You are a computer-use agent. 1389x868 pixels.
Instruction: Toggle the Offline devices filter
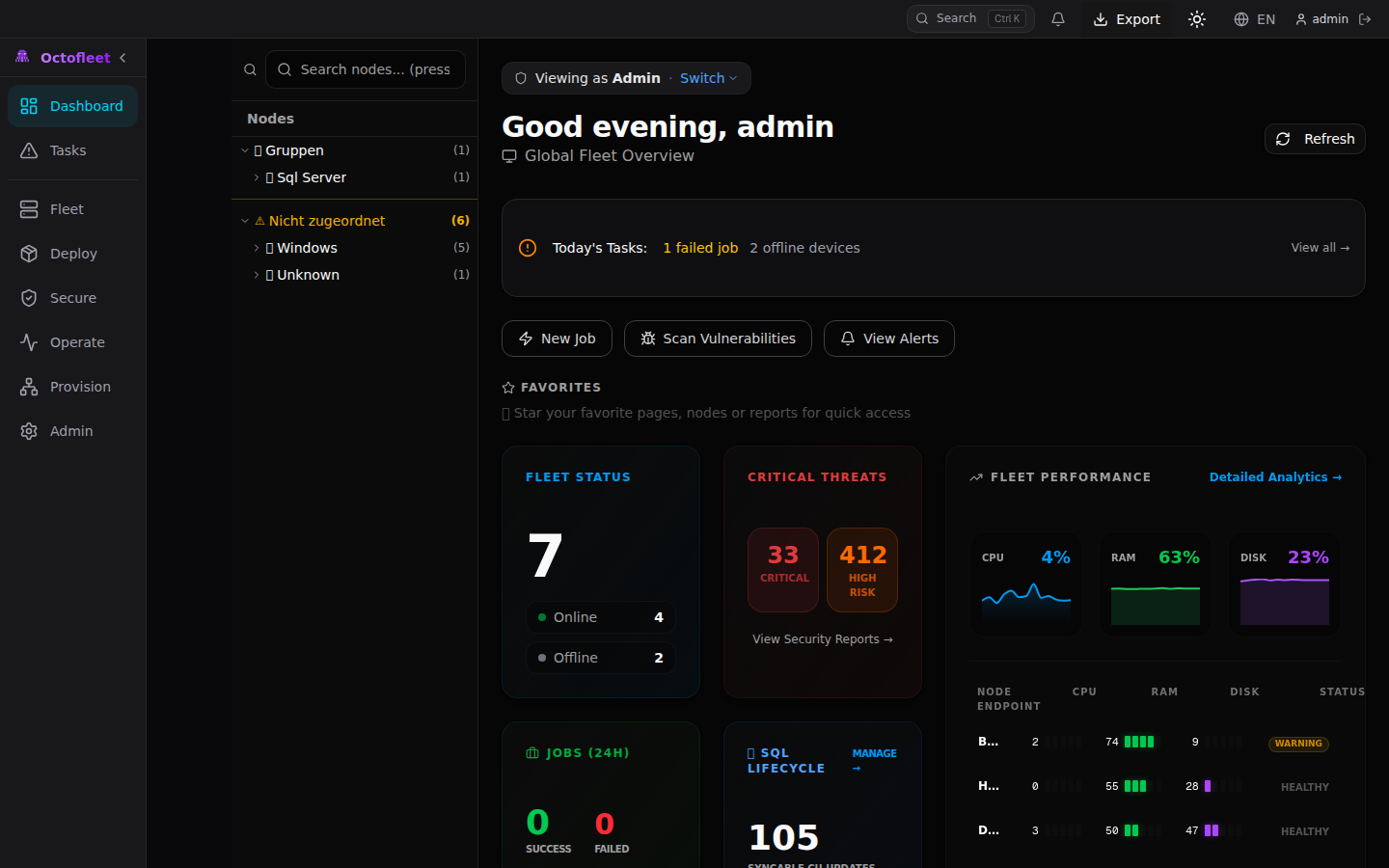(600, 657)
